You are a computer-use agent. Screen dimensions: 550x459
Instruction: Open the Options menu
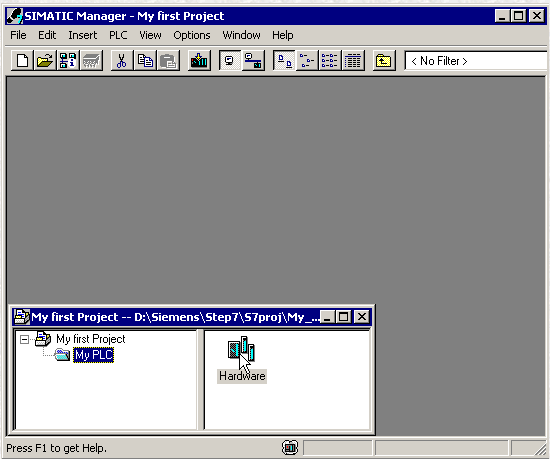[x=192, y=35]
